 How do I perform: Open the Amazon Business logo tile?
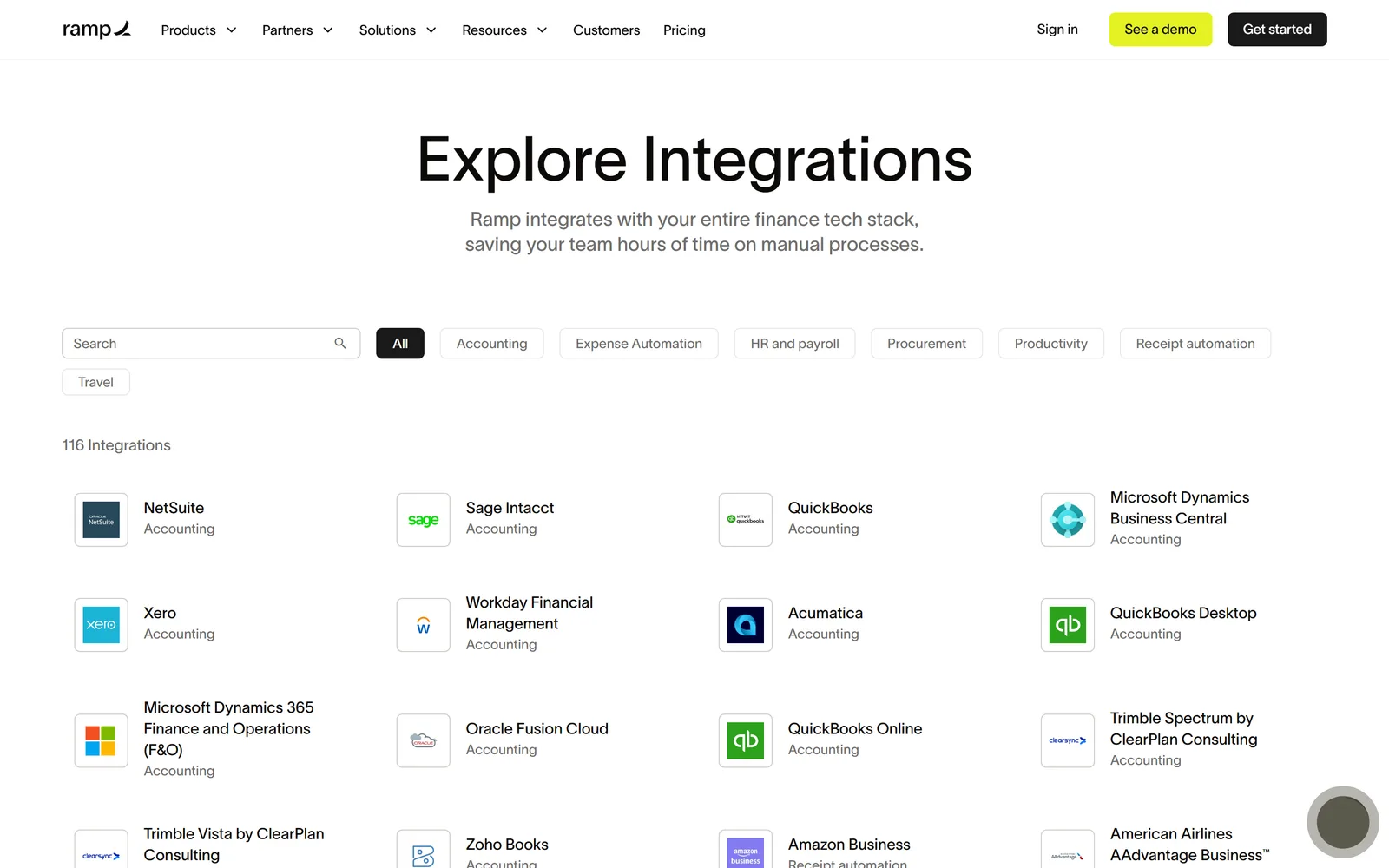[x=745, y=851]
